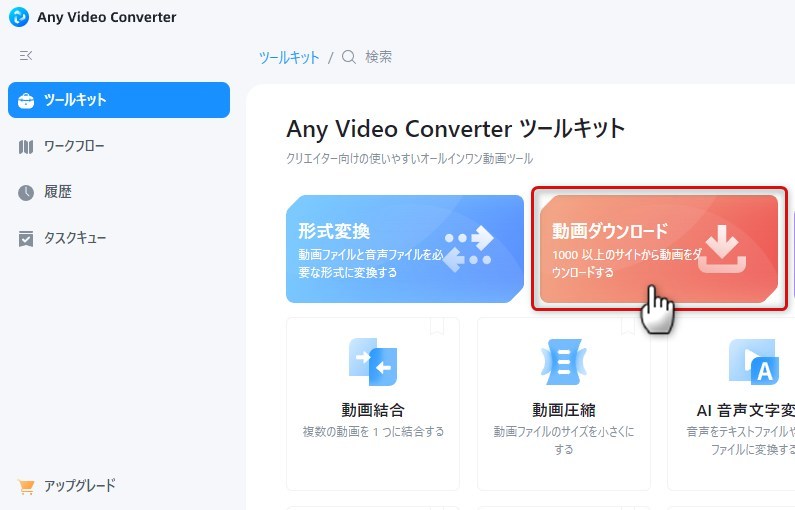Click the search magnifier icon
Viewport: 795px width, 510px height.
(349, 57)
